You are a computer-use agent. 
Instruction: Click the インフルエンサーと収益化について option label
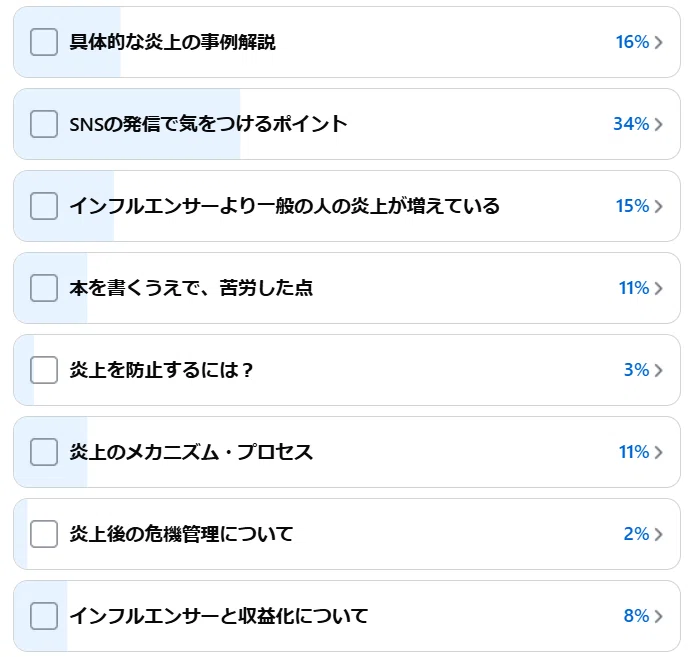[219, 616]
